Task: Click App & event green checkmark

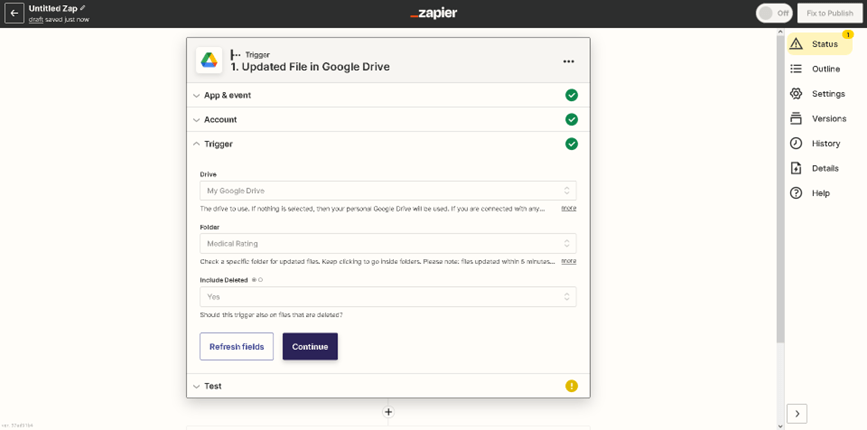Action: (571, 95)
